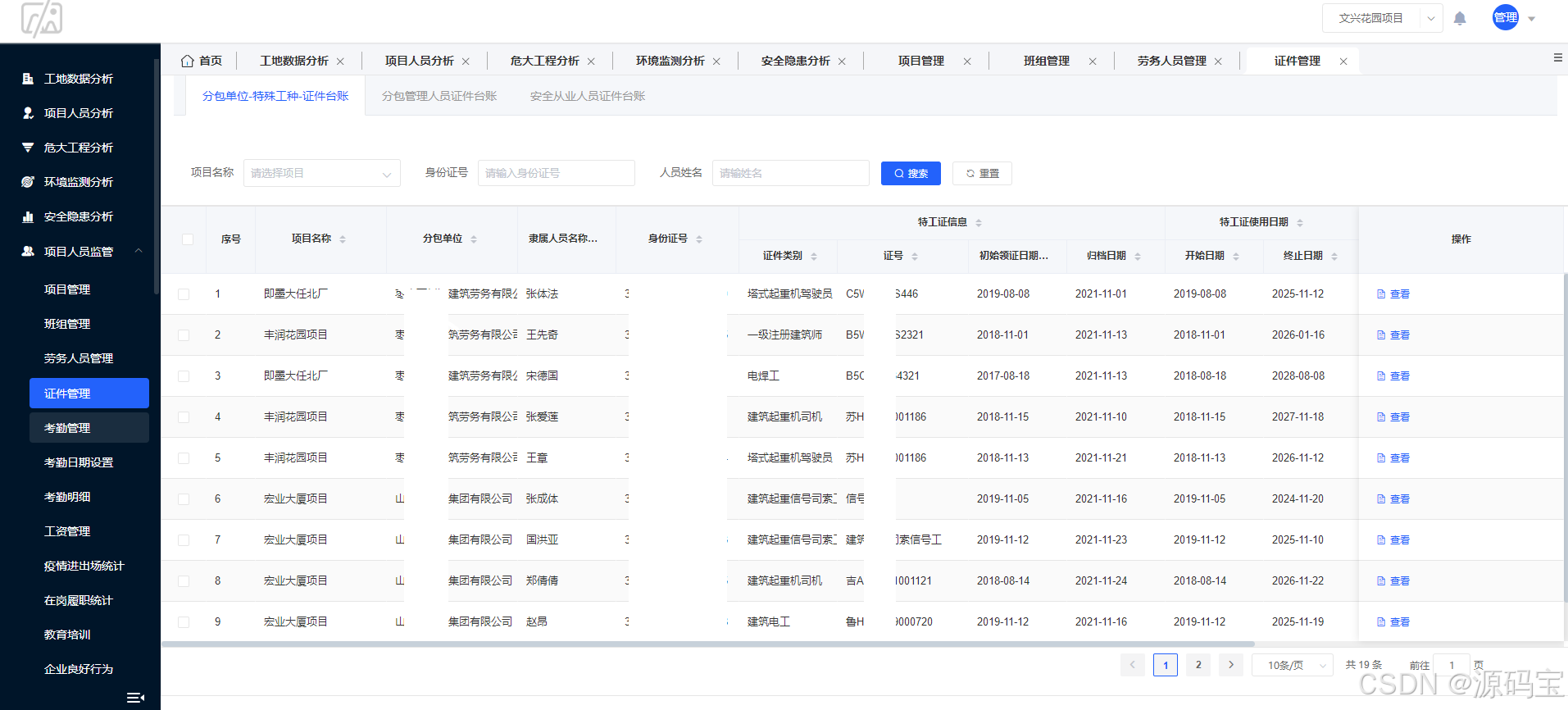Viewport: 1568px width, 710px height.
Task: Click 查看 link for row 3 宋德国
Action: coord(1393,376)
